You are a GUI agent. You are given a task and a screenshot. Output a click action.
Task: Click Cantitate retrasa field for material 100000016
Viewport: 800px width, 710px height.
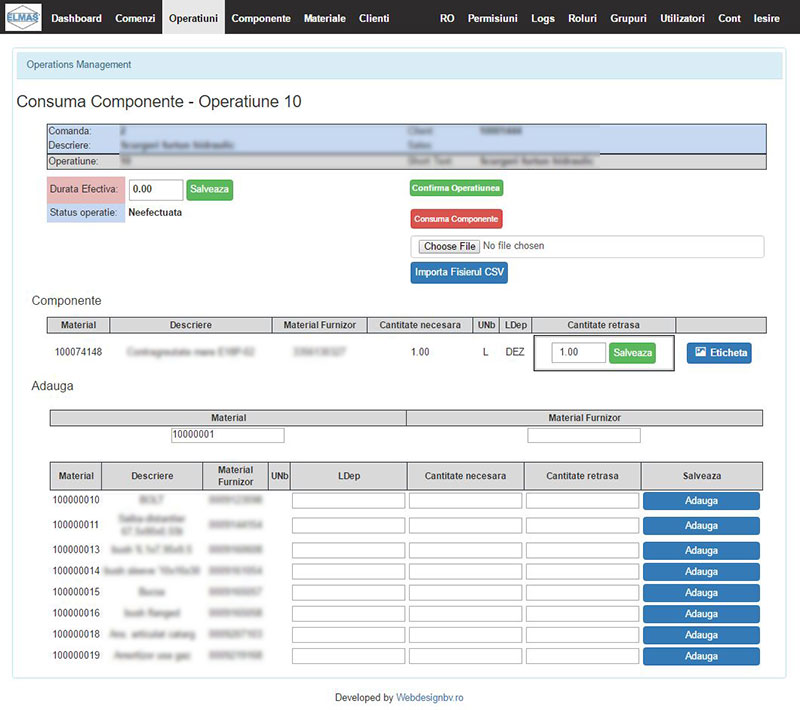click(582, 614)
